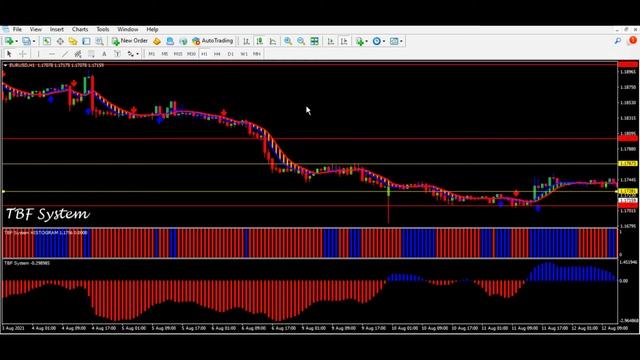Open the Window menu
This screenshot has width=640, height=360.
point(128,29)
